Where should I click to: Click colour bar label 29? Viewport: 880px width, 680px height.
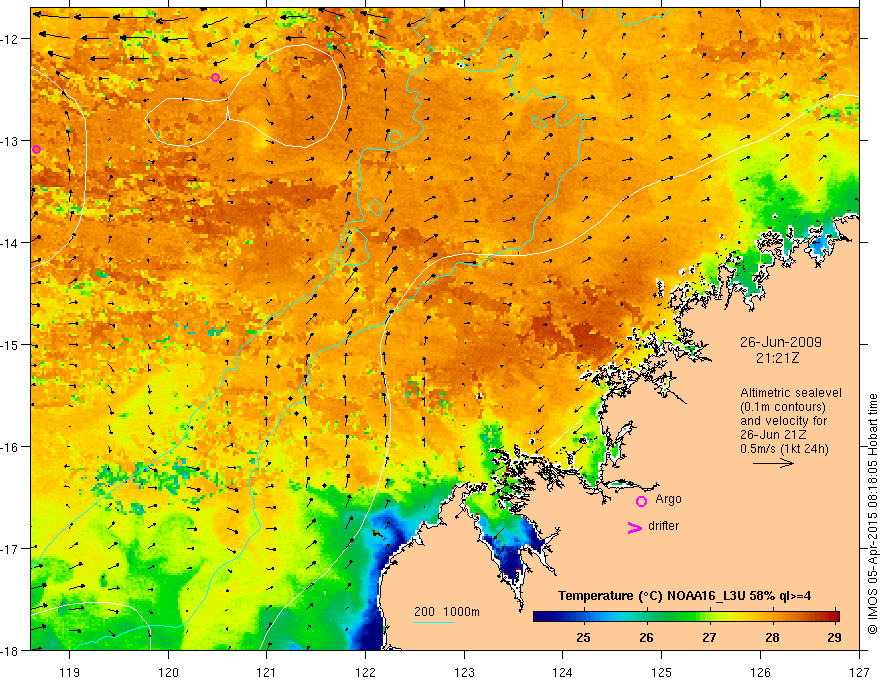(x=835, y=638)
